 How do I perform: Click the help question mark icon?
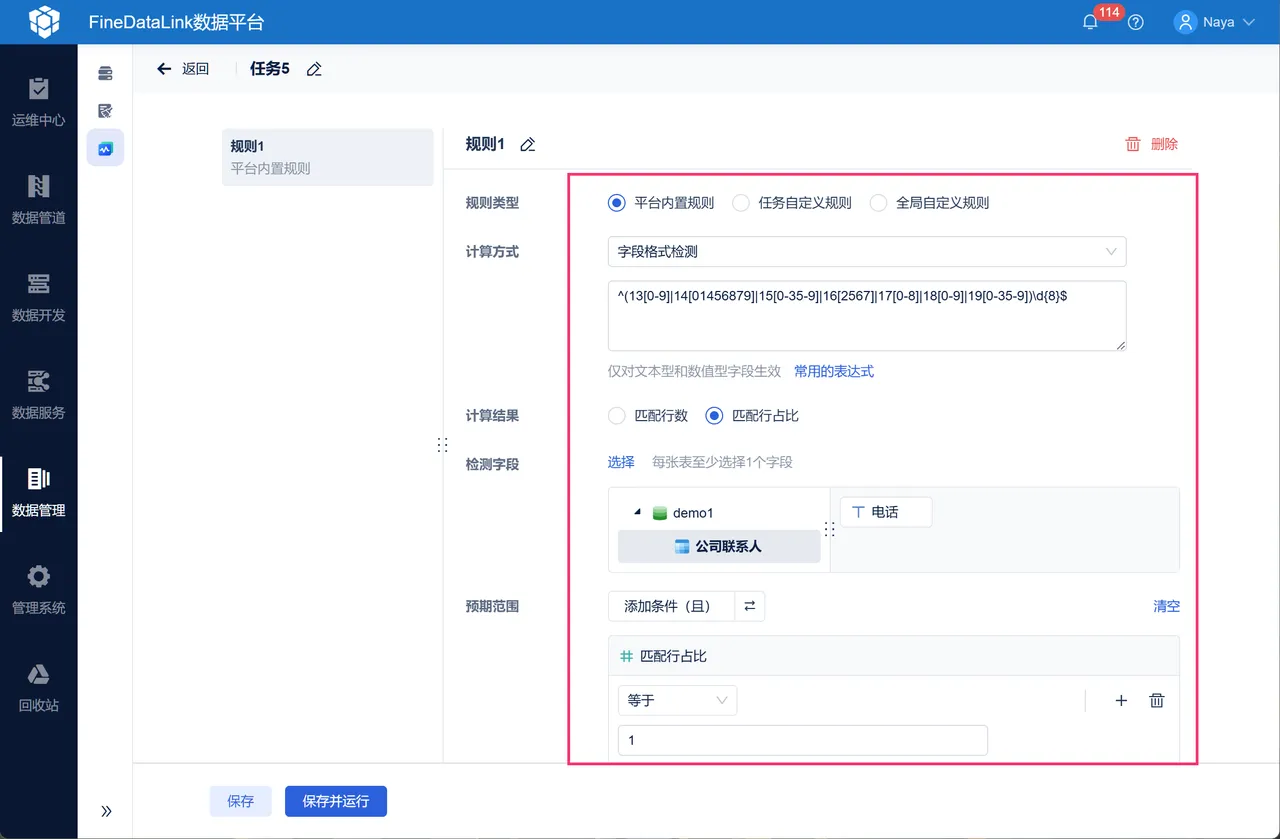coord(1135,22)
